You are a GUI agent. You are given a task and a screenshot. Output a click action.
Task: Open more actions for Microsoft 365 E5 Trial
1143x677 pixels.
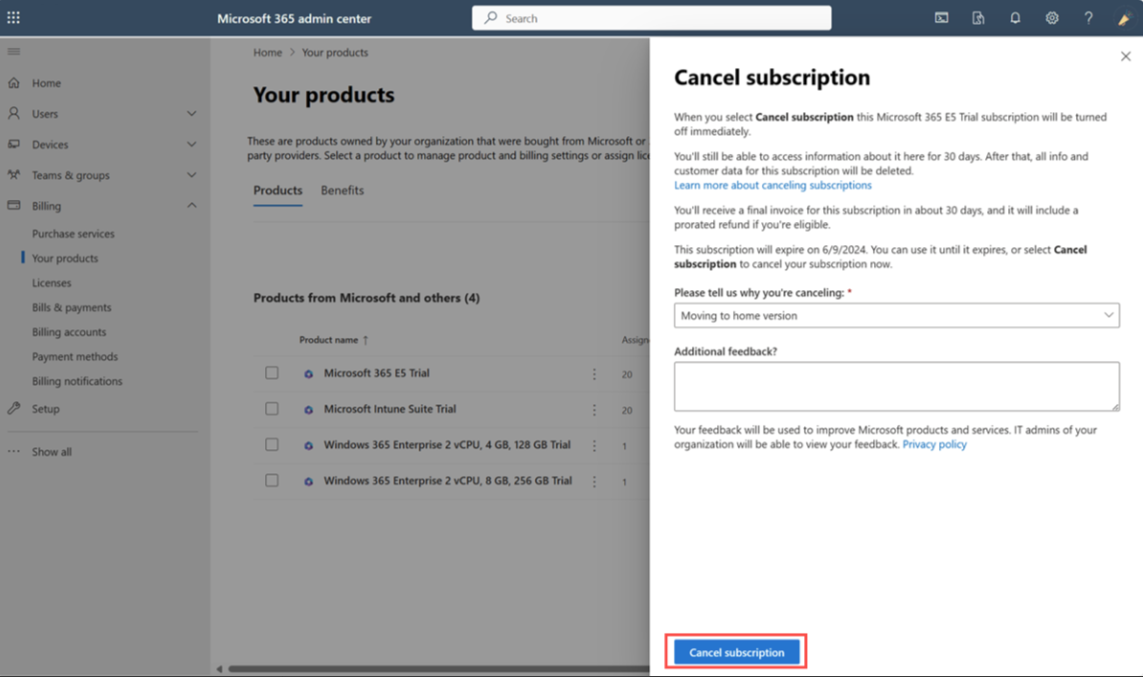coord(594,374)
